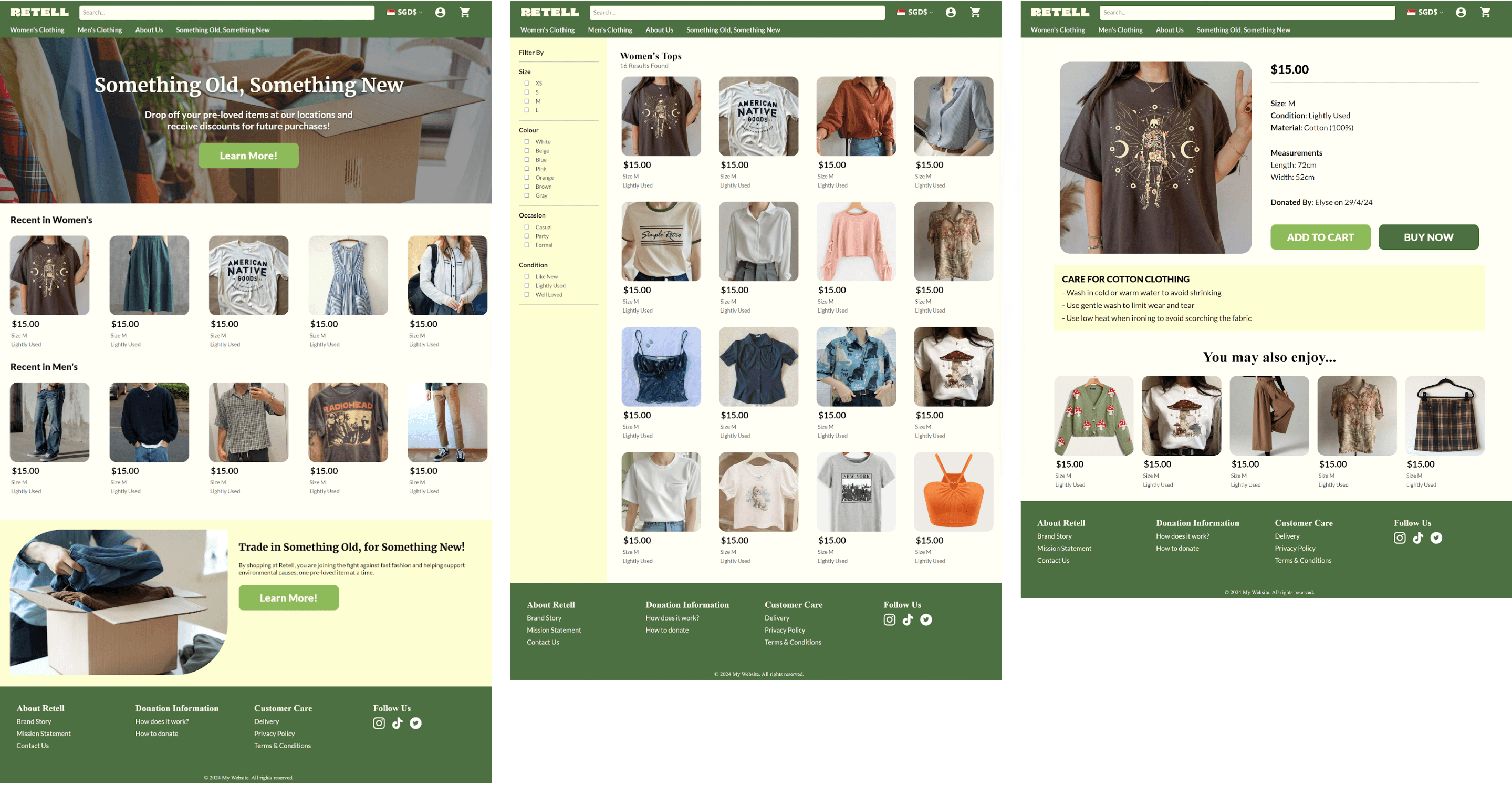Click Instagram icon in the product detail page footer
Viewport: 1512px width, 785px height.
(1399, 538)
